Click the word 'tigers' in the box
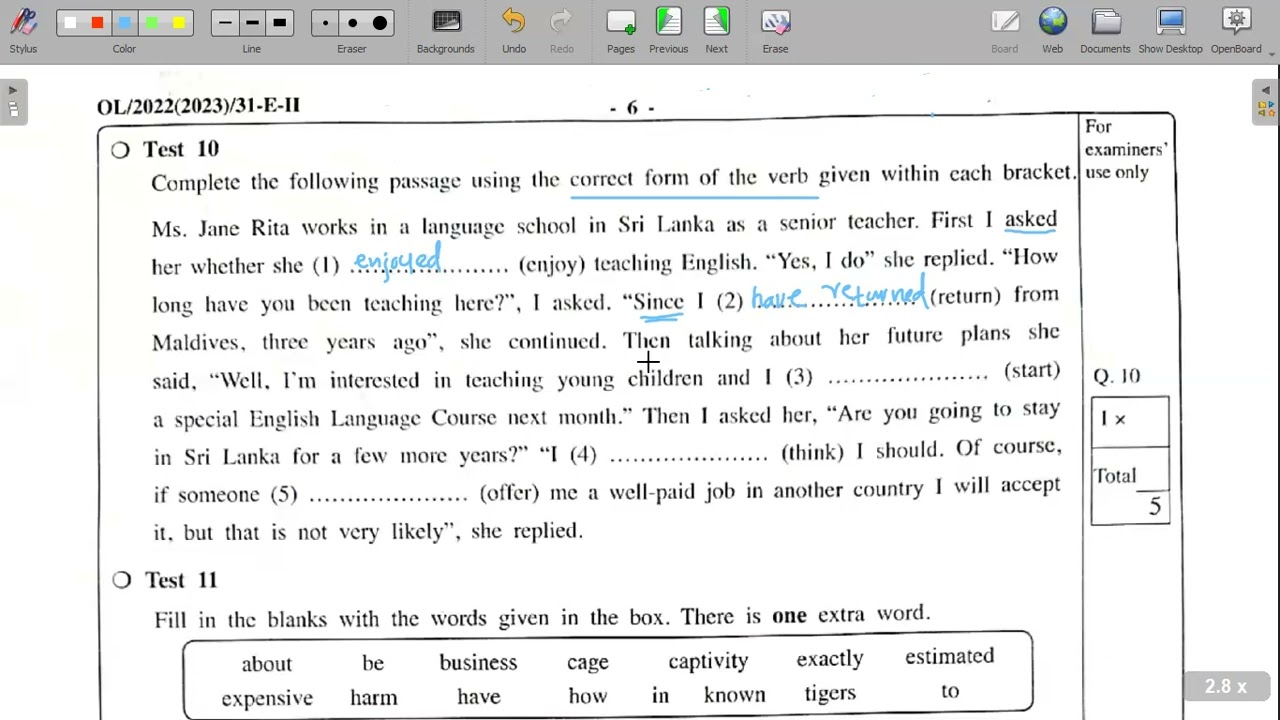Viewport: 1280px width, 720px height. point(830,694)
